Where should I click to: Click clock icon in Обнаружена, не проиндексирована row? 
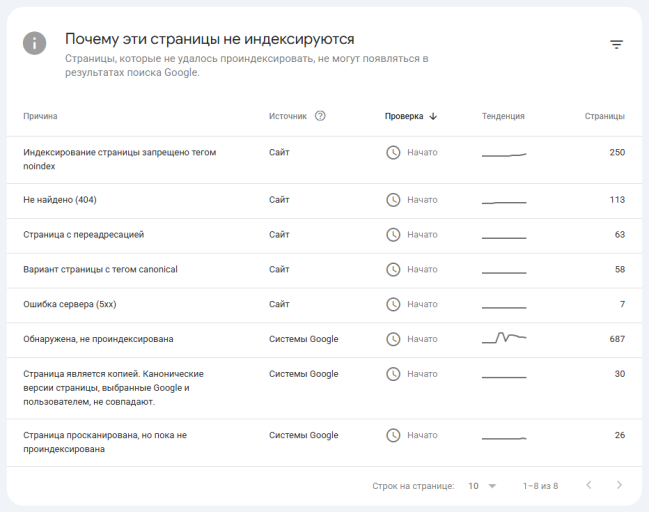(x=393, y=339)
